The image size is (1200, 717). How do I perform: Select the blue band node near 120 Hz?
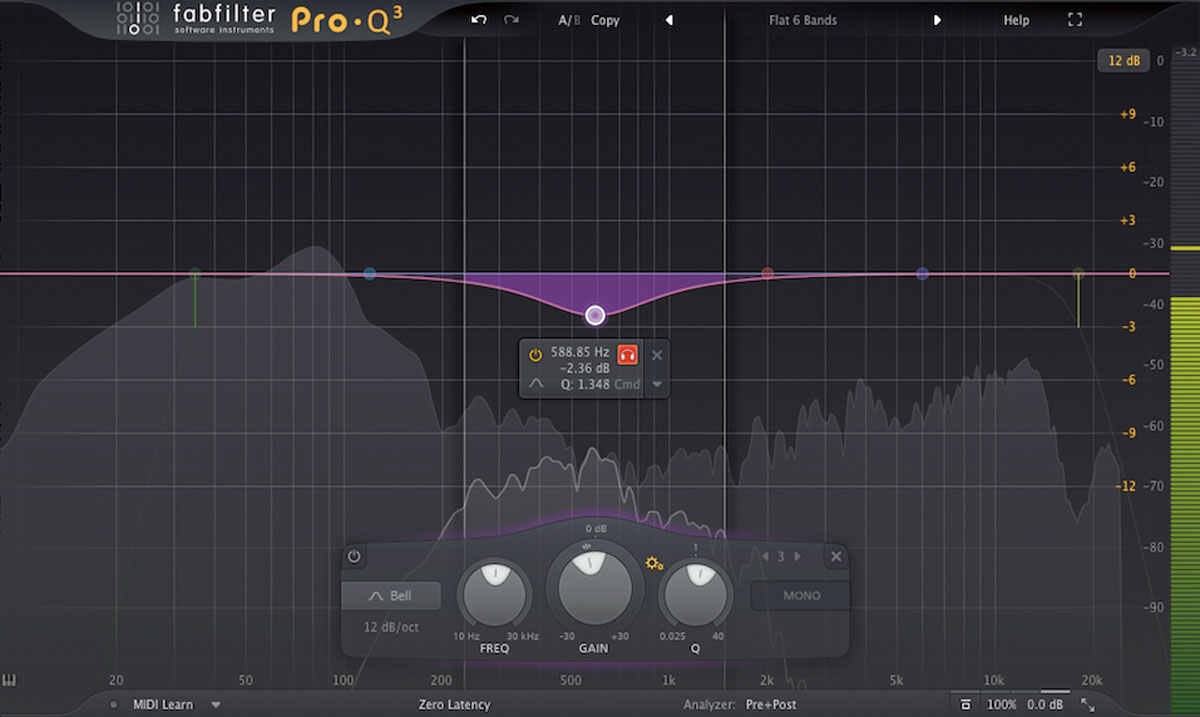(370, 273)
